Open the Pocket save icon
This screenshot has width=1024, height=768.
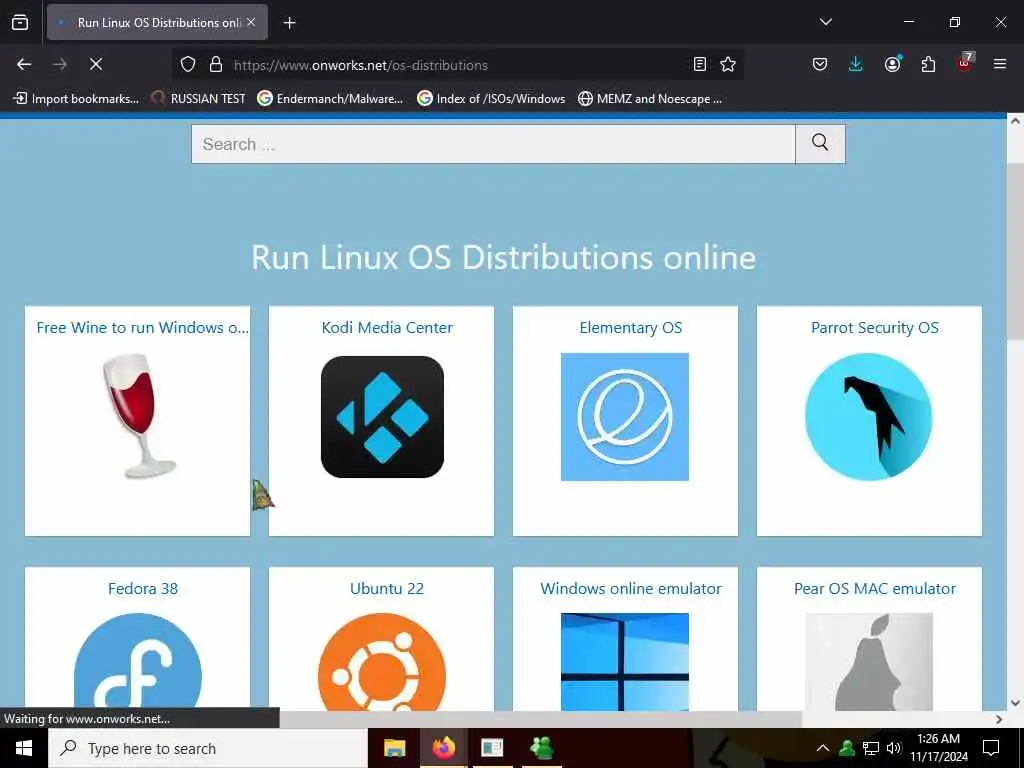pyautogui.click(x=820, y=64)
